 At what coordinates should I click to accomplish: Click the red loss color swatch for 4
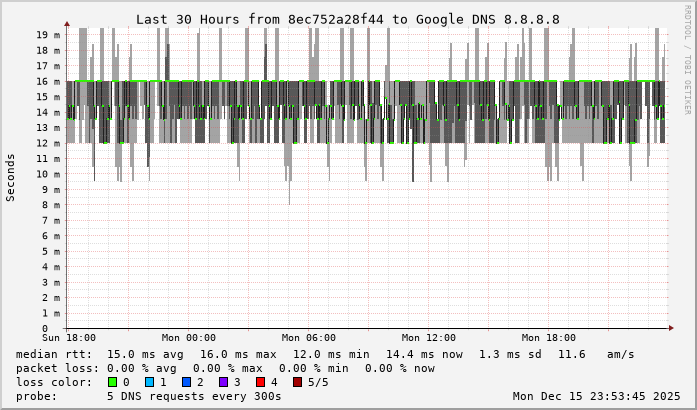[260, 382]
